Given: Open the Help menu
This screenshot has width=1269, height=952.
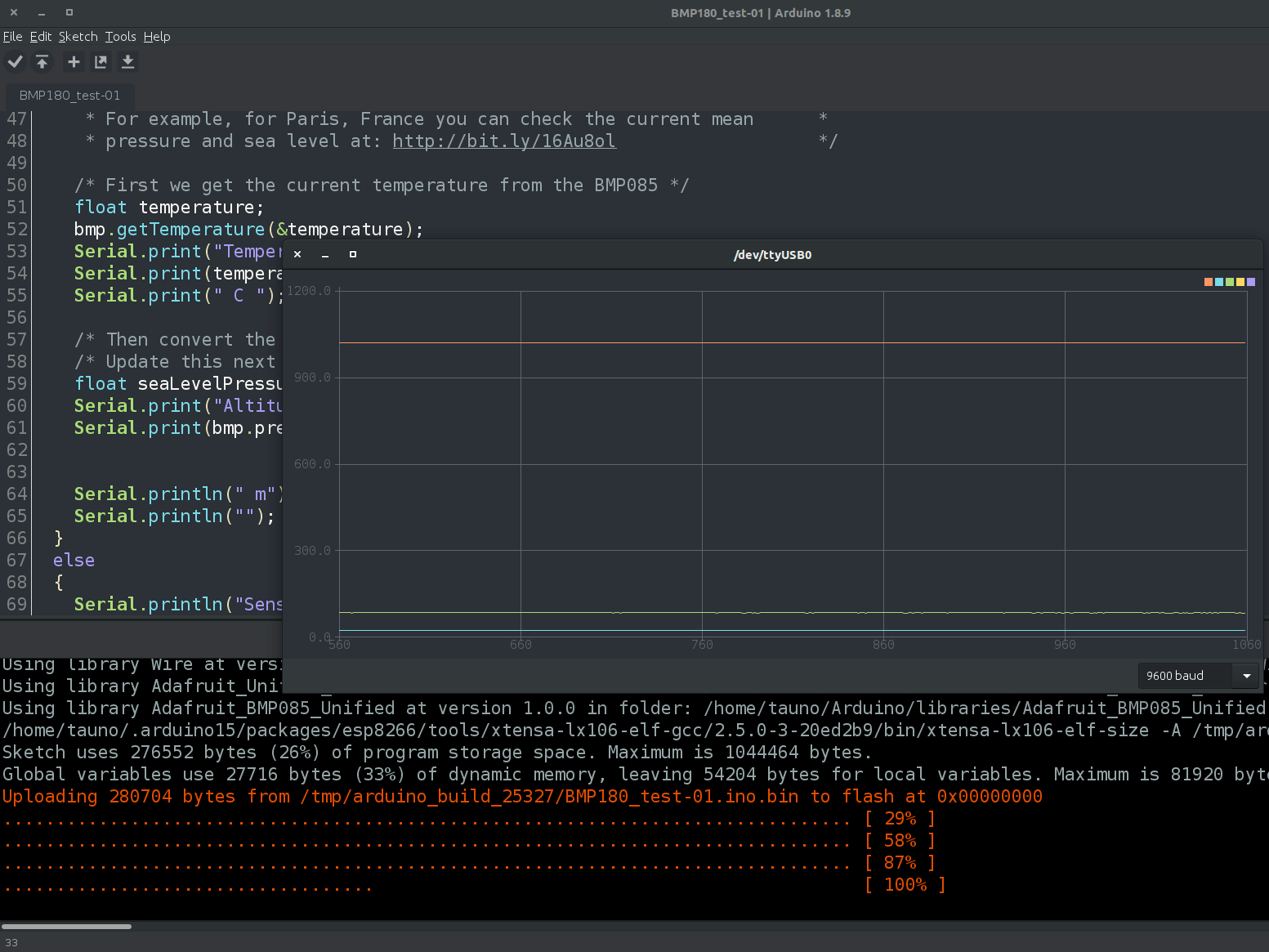Looking at the screenshot, I should pos(156,37).
